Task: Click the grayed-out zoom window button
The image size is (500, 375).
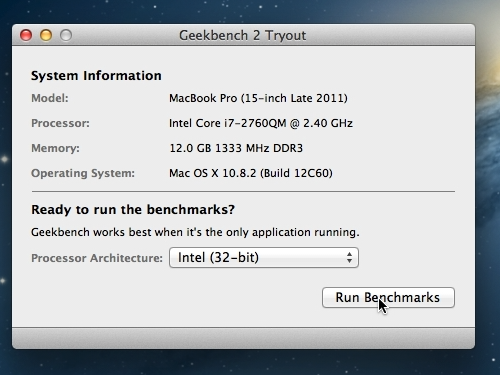Action: pyautogui.click(x=66, y=35)
